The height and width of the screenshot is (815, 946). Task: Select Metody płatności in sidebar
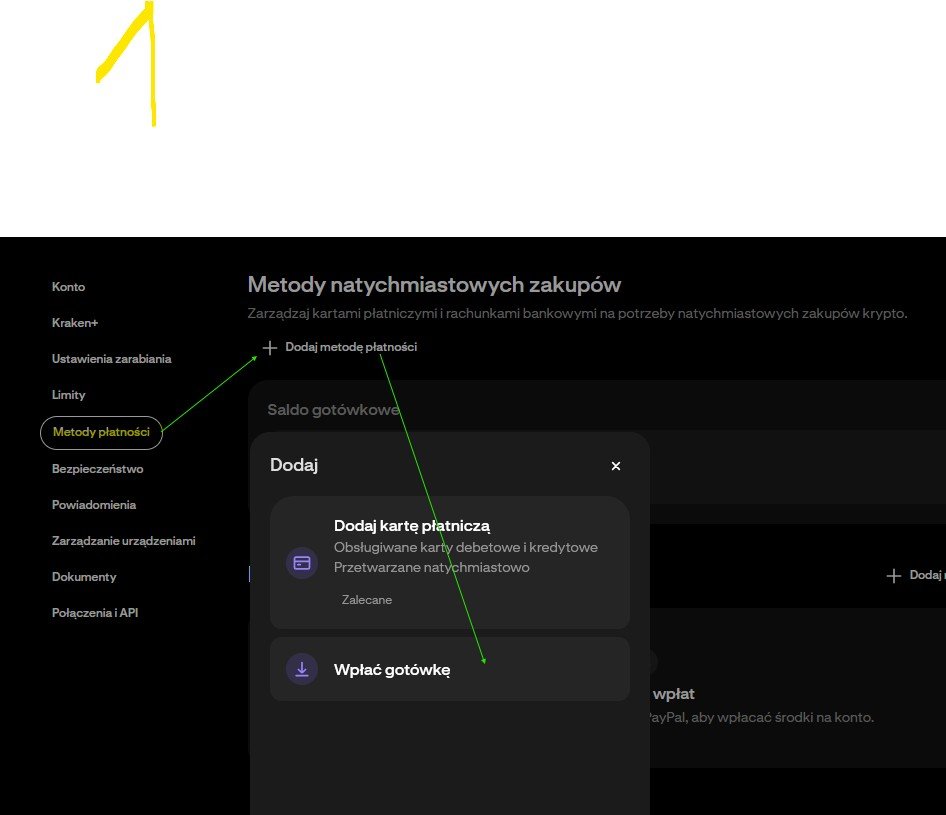pyautogui.click(x=101, y=433)
